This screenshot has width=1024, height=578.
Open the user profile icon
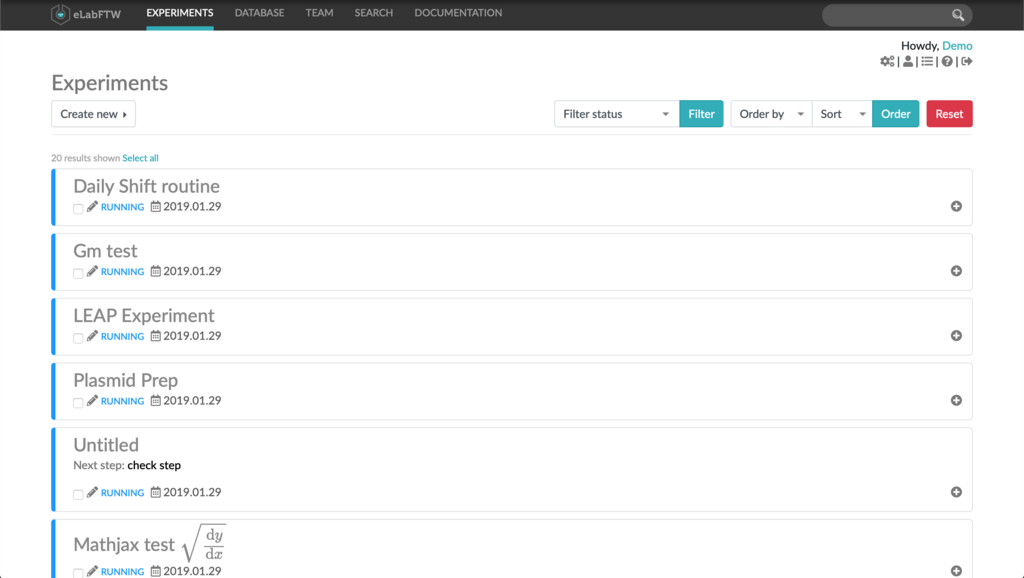coord(908,61)
